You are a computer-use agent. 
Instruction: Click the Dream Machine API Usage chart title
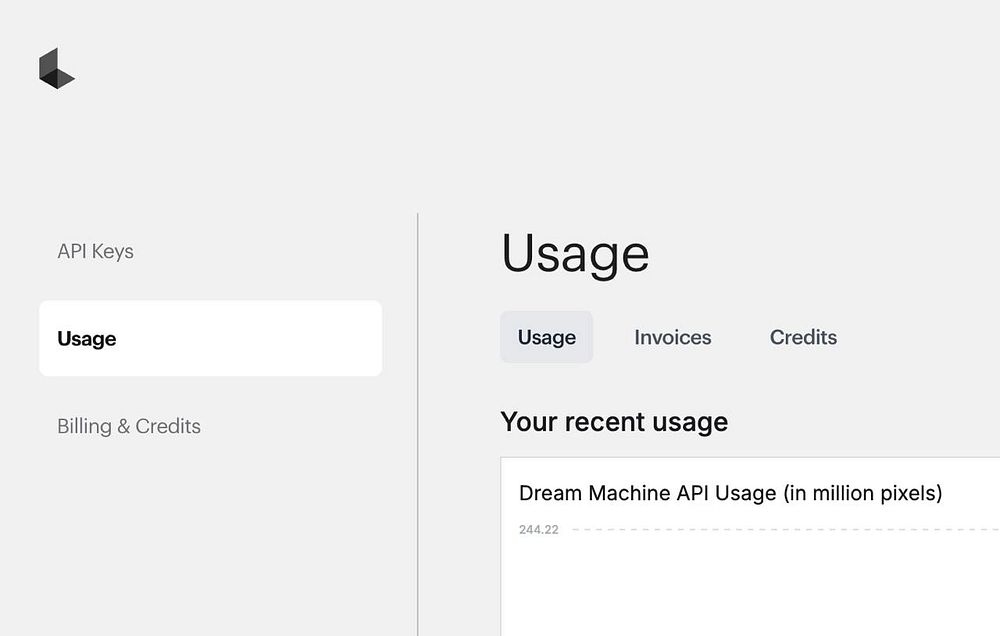[x=730, y=493]
